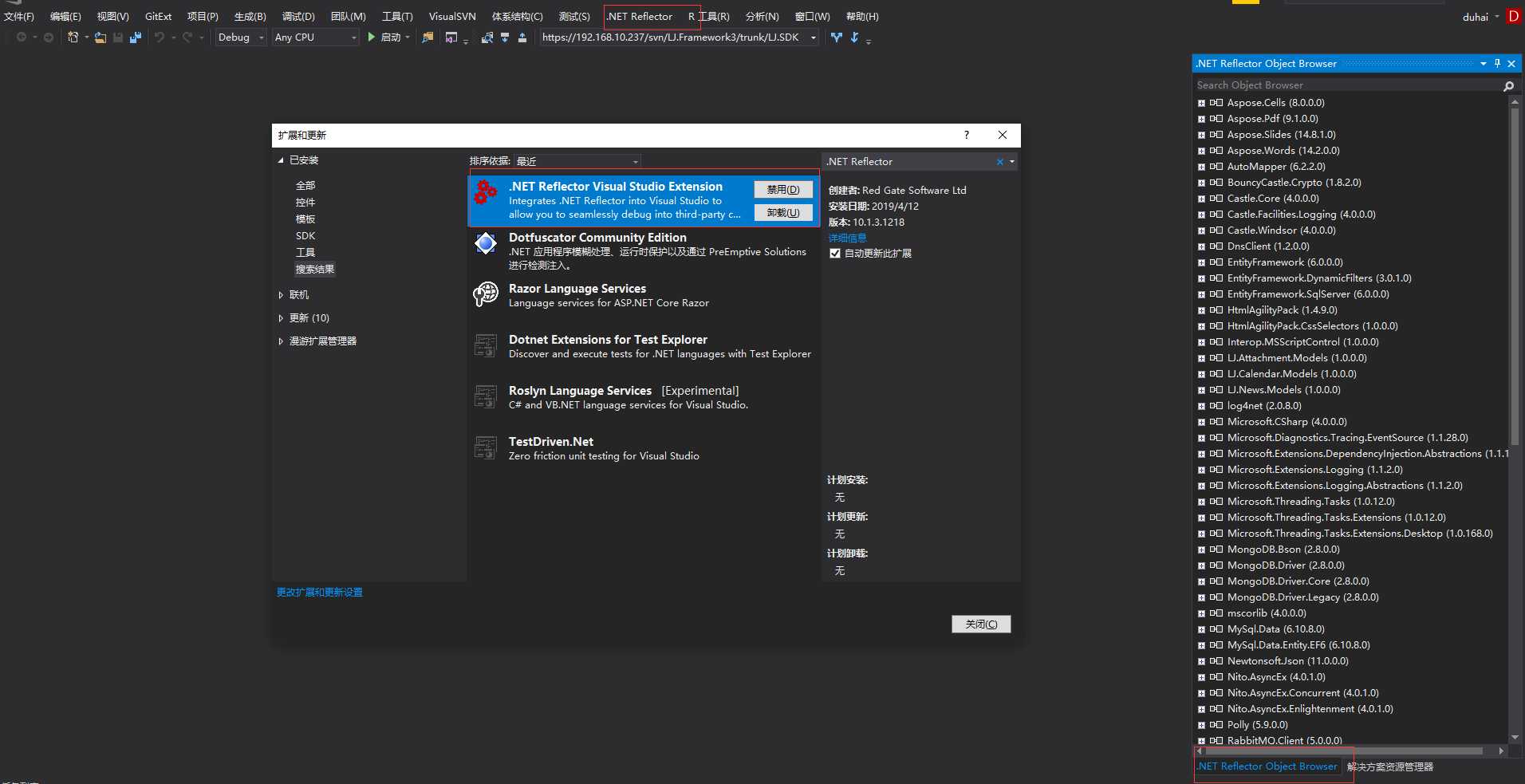The image size is (1525, 784).
Task: Expand the Newtonsoft.Json assembly node
Action: (1201, 661)
